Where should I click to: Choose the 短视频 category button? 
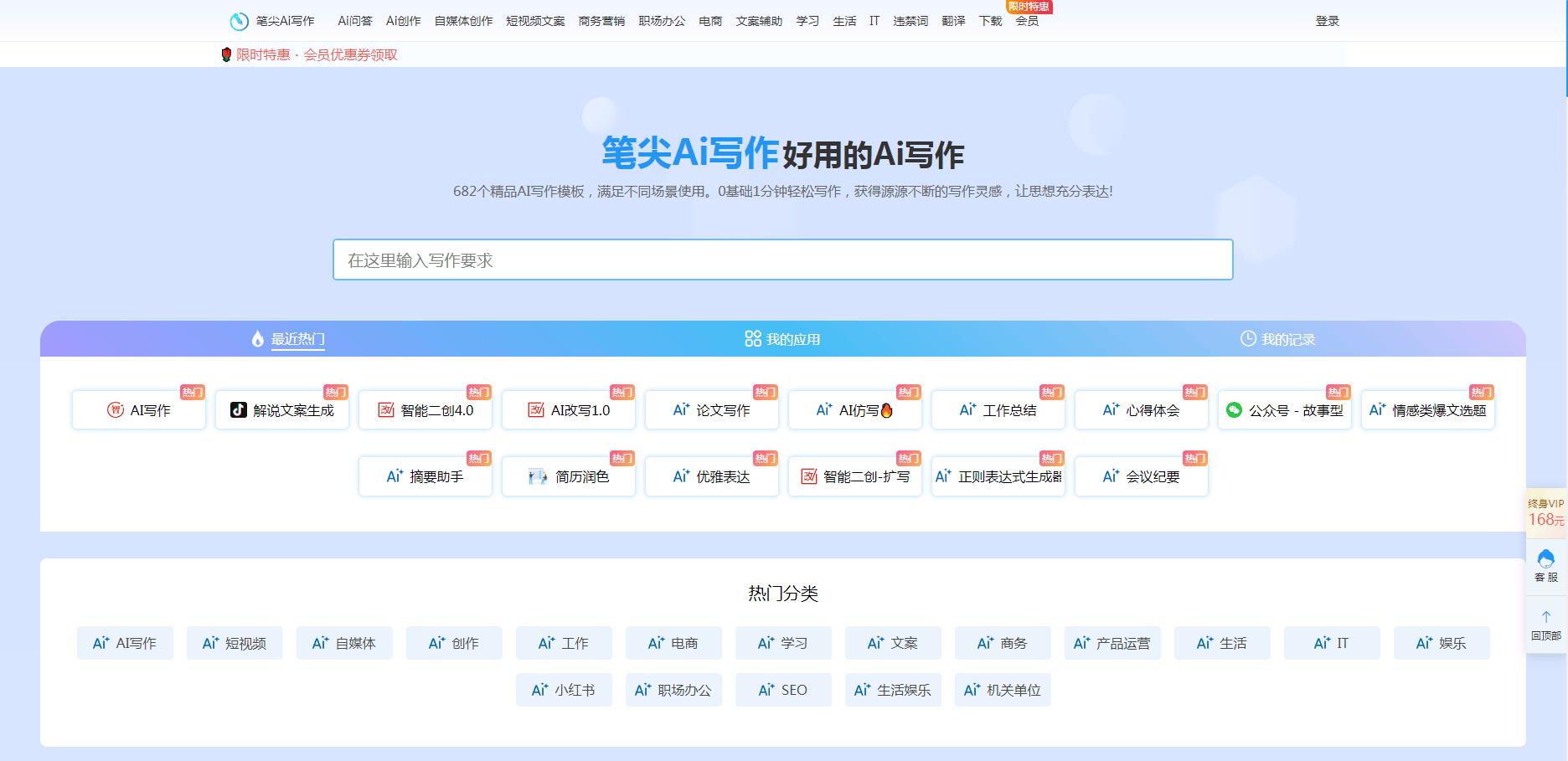235,643
